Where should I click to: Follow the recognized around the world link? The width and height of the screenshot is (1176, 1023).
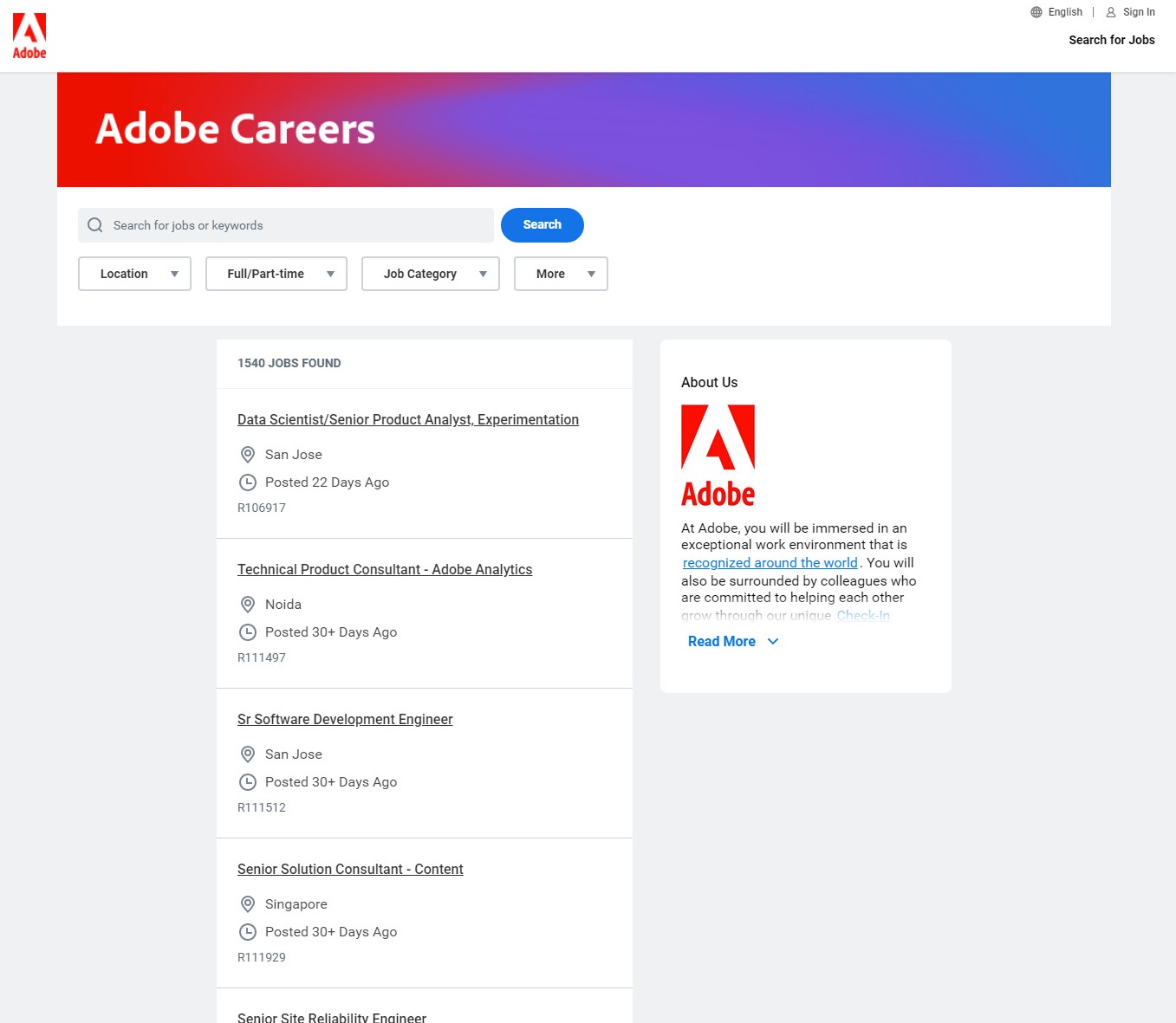click(770, 563)
